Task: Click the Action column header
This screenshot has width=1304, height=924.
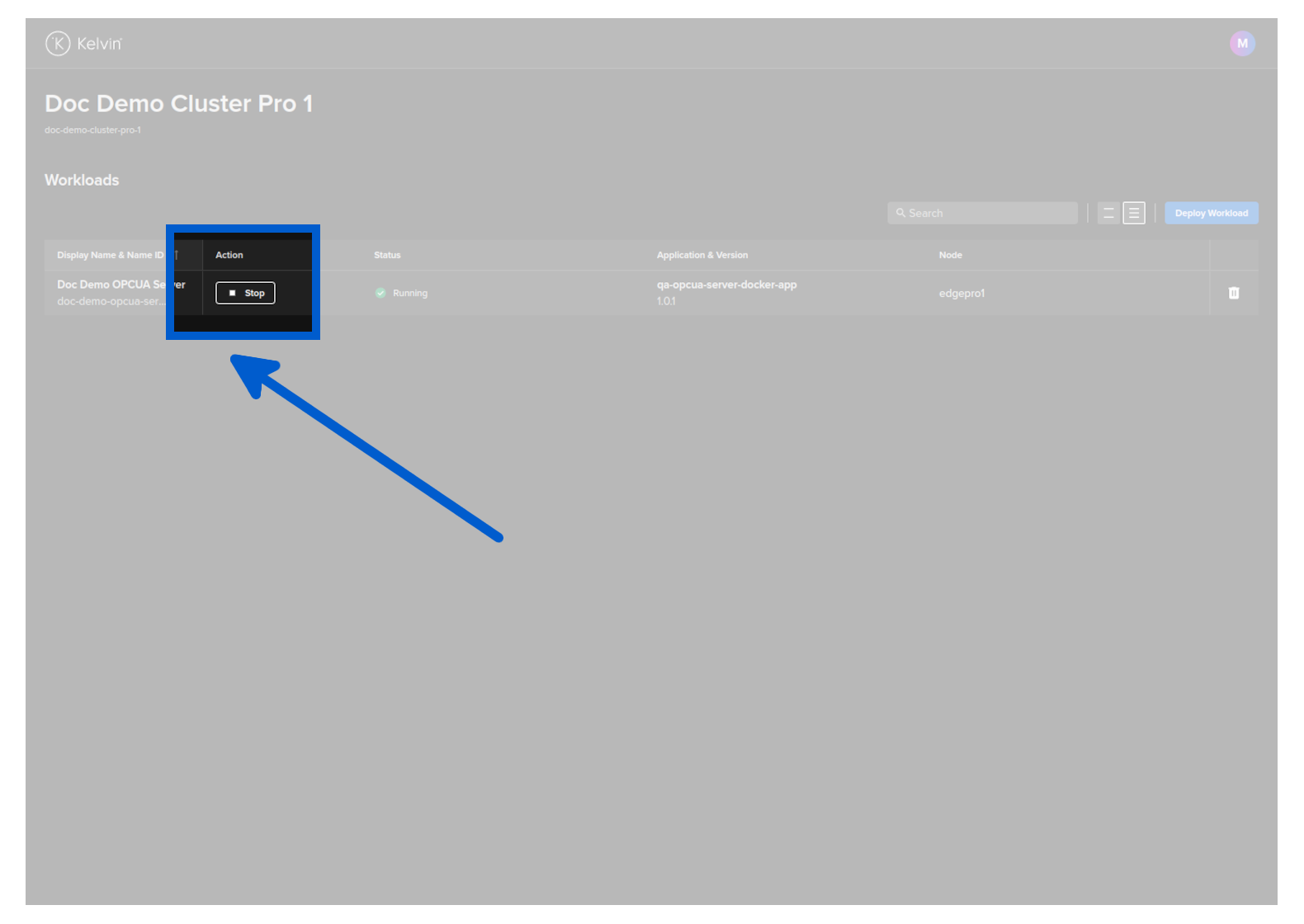Action: (x=229, y=255)
